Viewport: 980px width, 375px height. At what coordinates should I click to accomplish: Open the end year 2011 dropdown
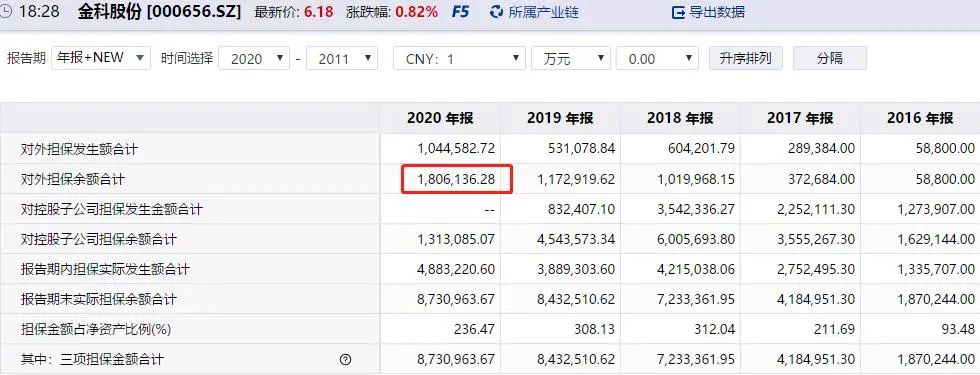coord(341,59)
